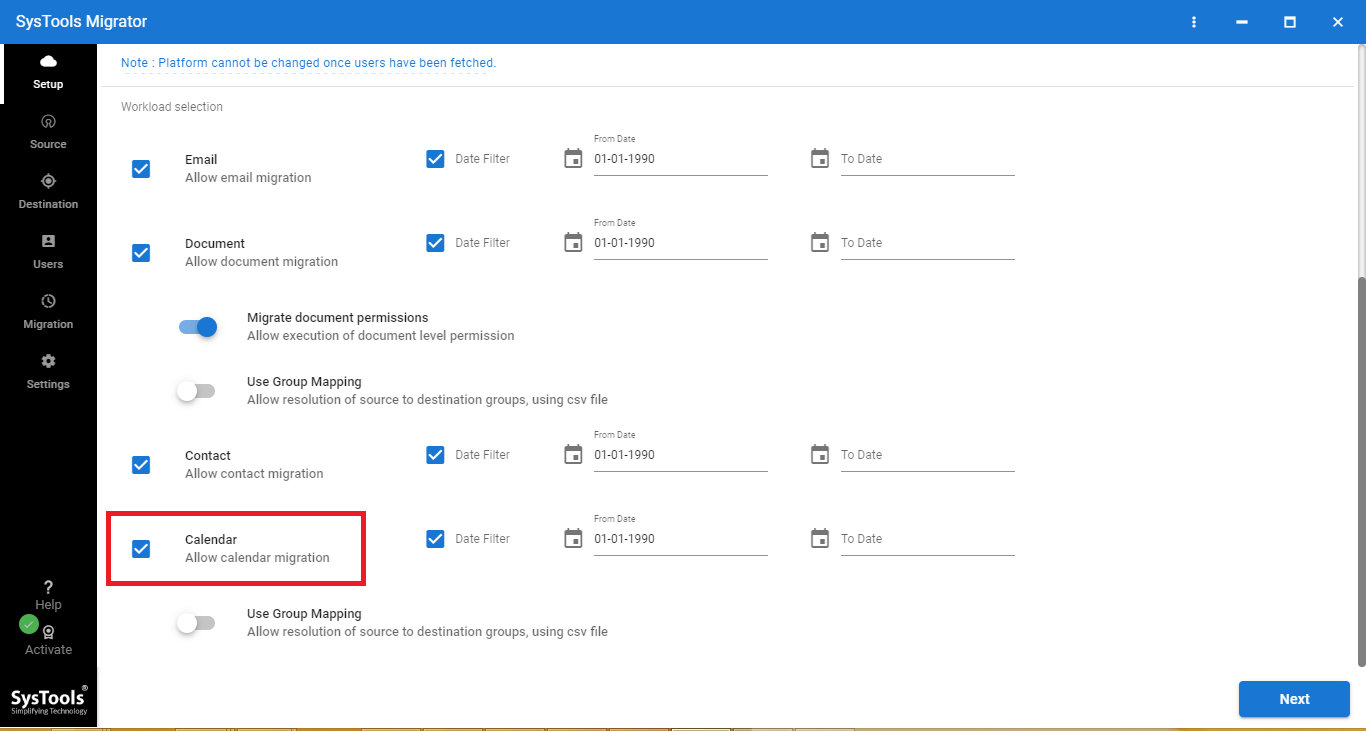The height and width of the screenshot is (731, 1366).
Task: Close the SysTools Migrator window
Action: 1338,22
